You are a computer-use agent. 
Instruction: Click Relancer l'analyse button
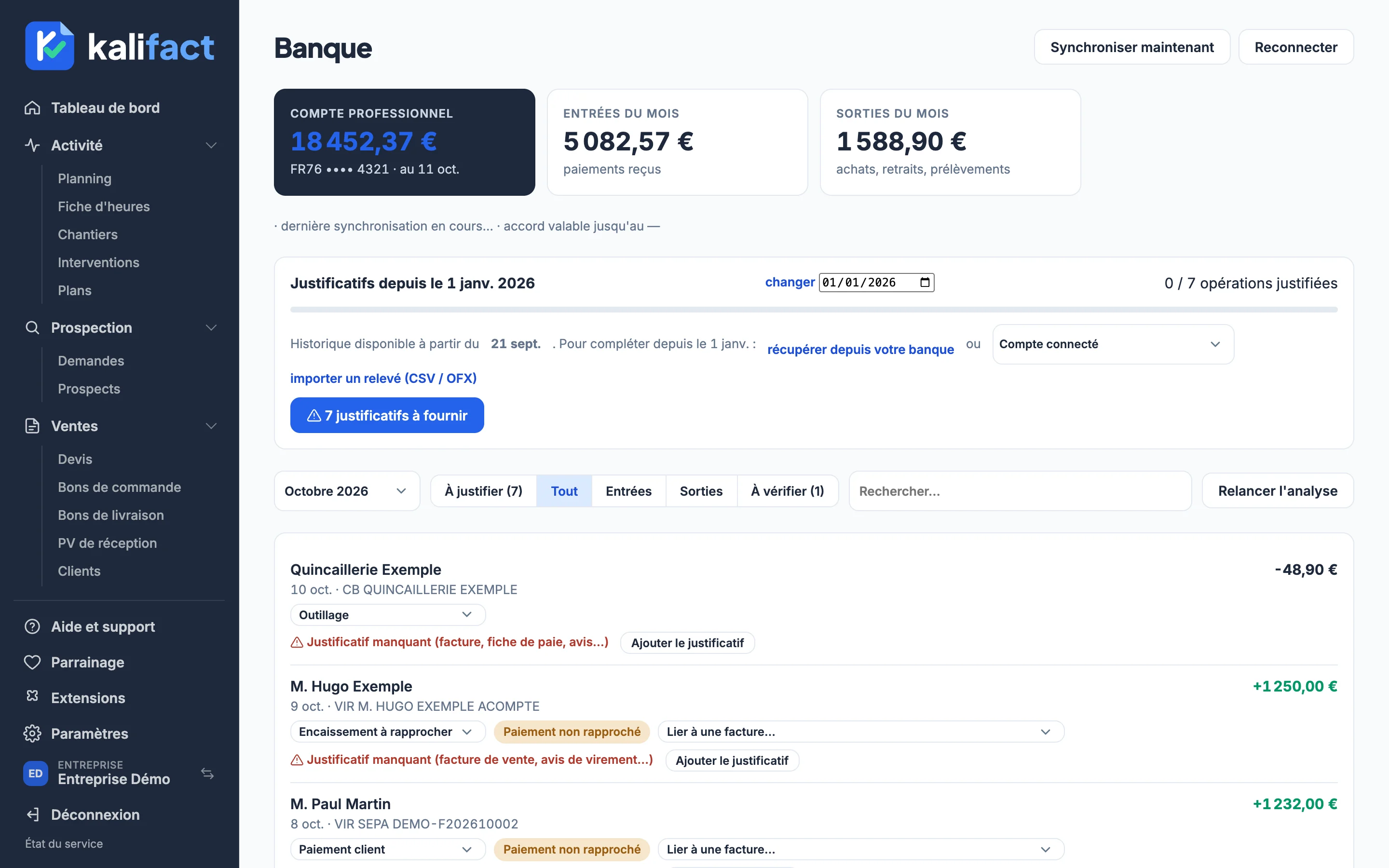pyautogui.click(x=1277, y=491)
